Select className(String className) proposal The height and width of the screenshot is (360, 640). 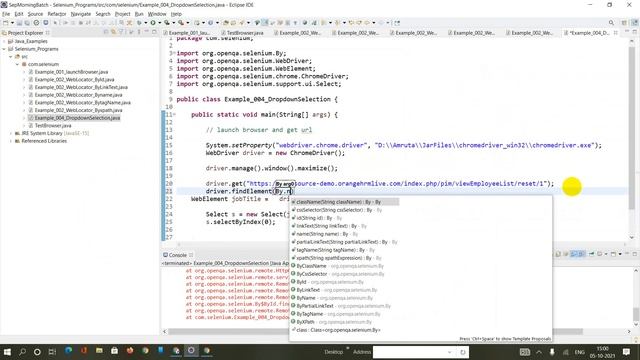344,202
